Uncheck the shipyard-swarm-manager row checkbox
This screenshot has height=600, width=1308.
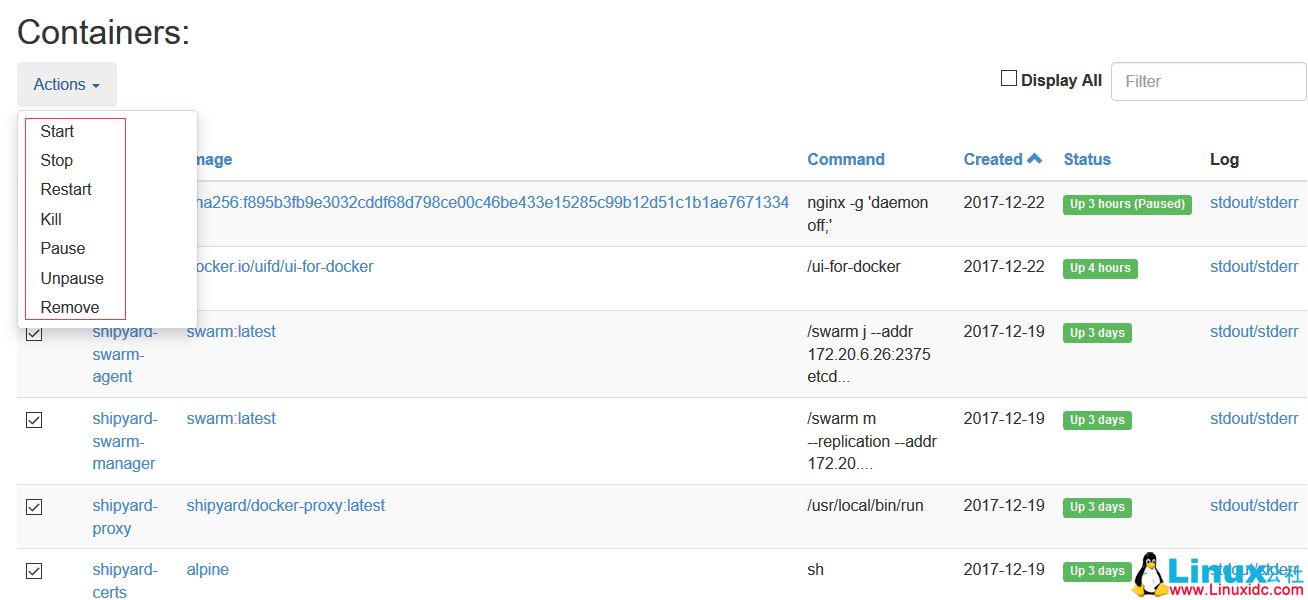click(x=33, y=420)
